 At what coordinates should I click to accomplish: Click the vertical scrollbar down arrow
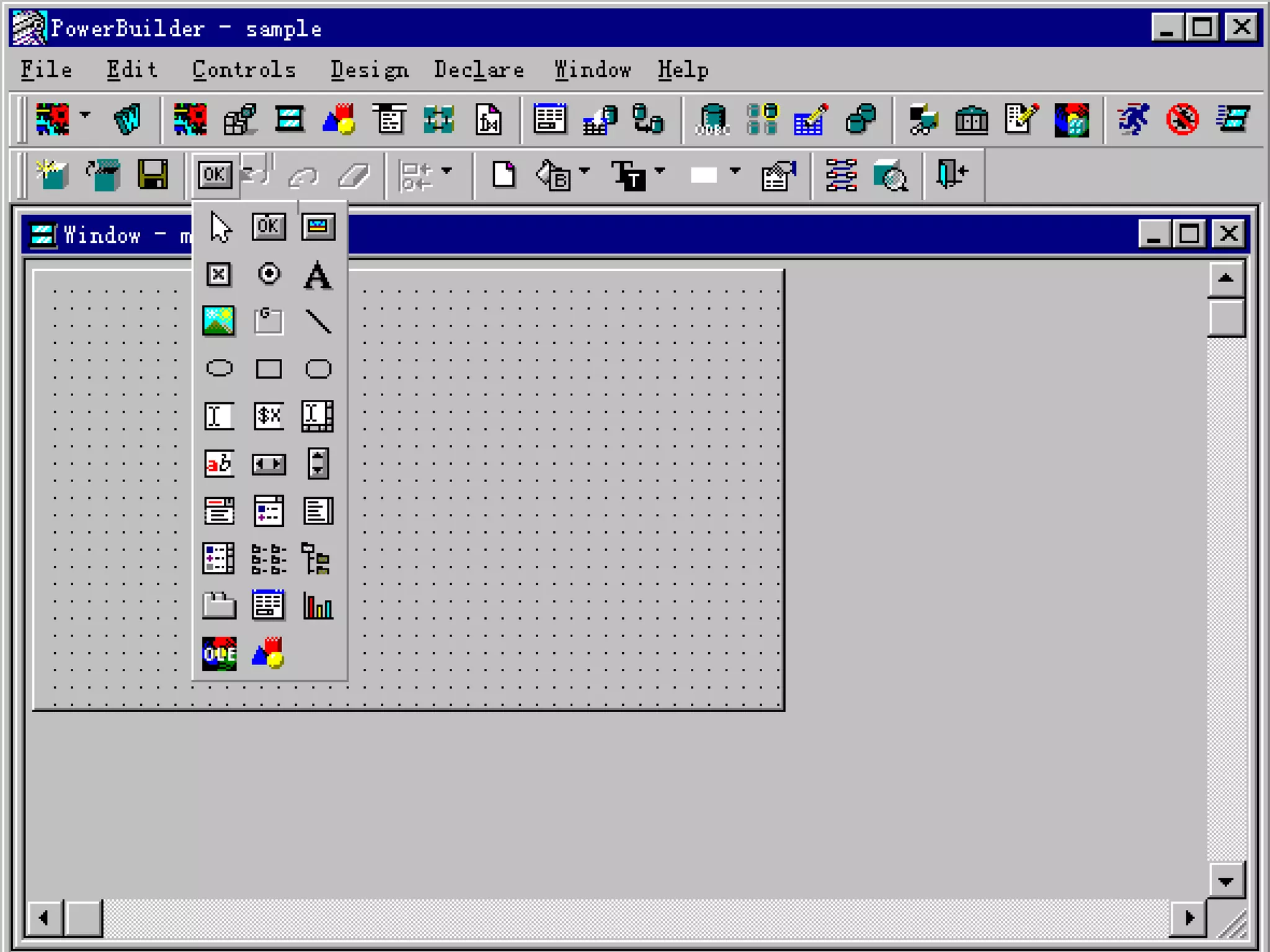tap(1225, 881)
